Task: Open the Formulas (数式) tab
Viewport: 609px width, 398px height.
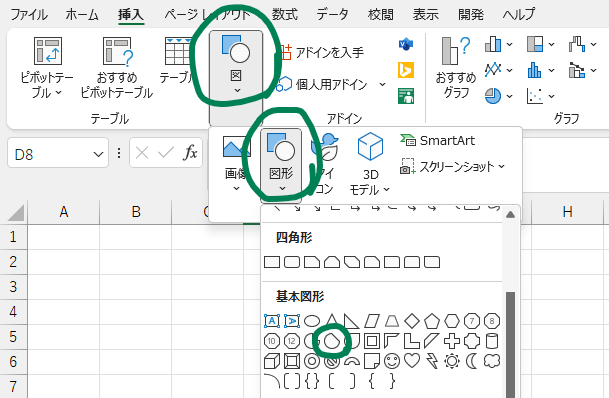Action: point(284,15)
